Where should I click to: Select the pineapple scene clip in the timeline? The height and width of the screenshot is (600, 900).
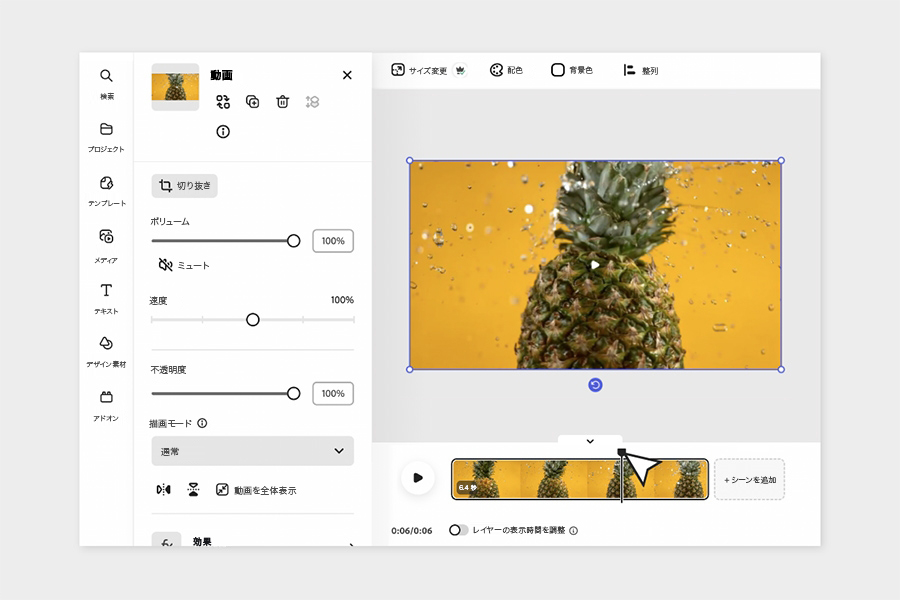tap(580, 479)
